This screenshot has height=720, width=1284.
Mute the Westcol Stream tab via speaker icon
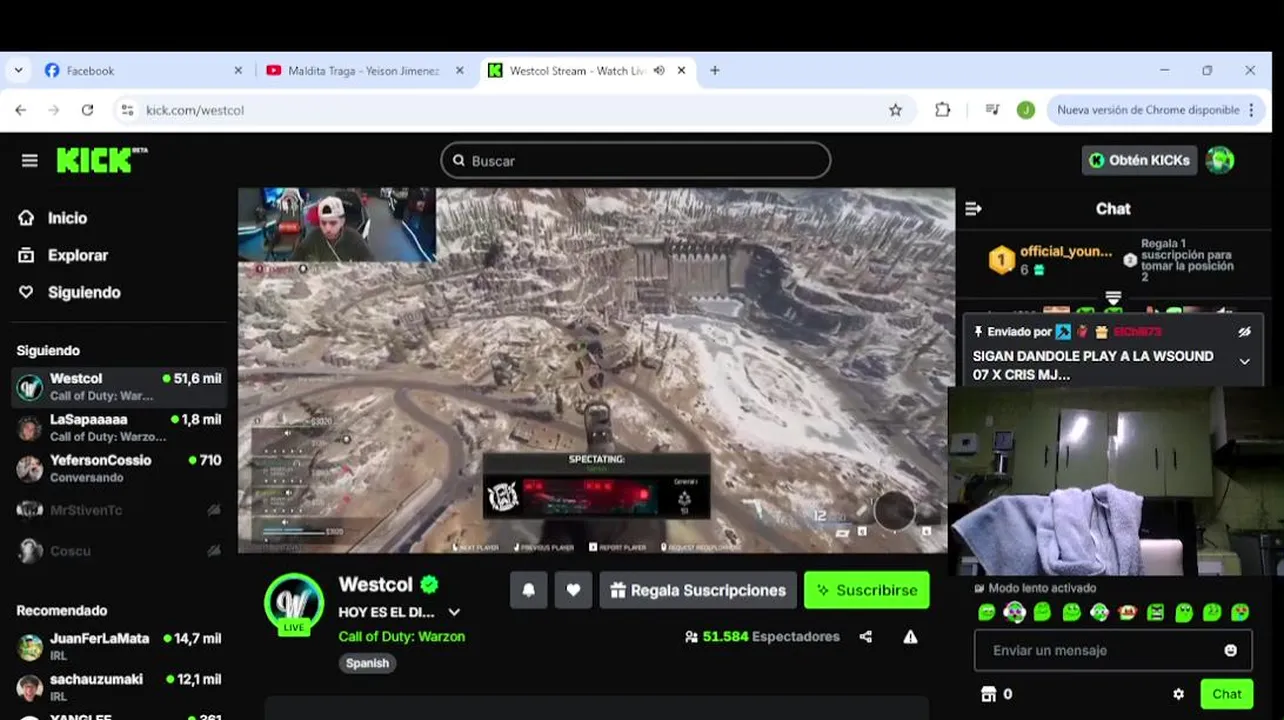click(659, 71)
